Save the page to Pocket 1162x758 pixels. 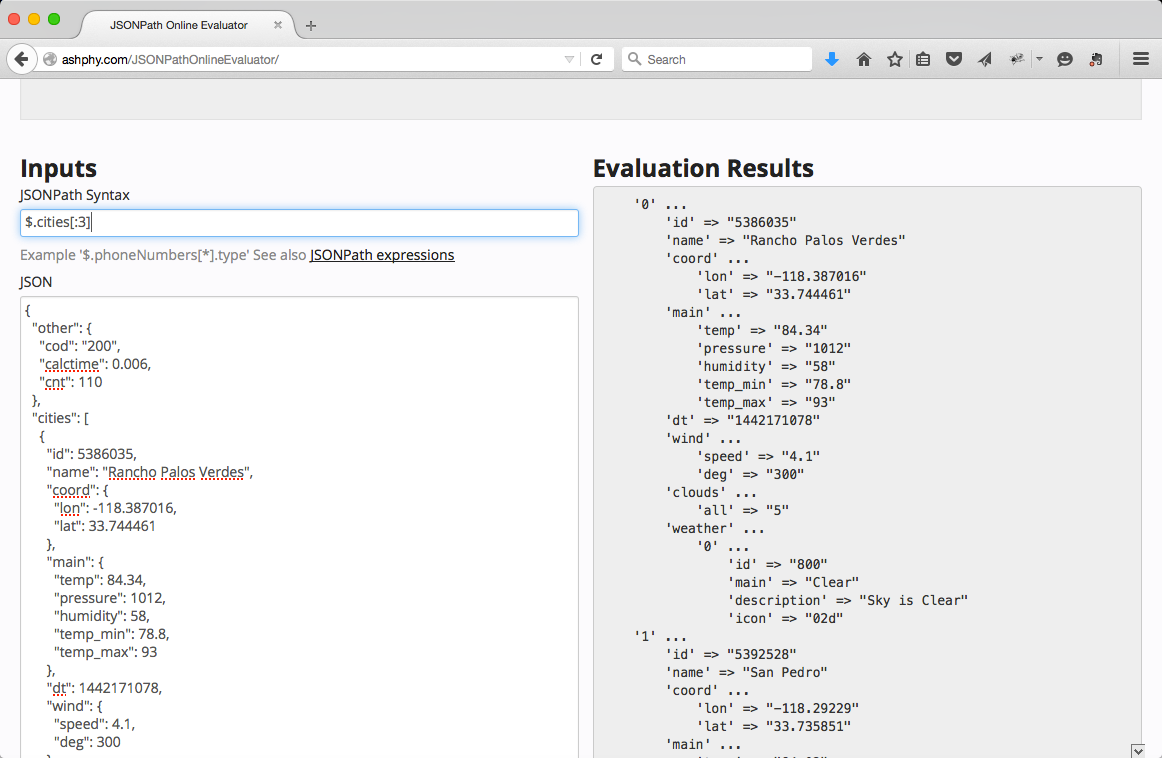pyautogui.click(x=954, y=59)
